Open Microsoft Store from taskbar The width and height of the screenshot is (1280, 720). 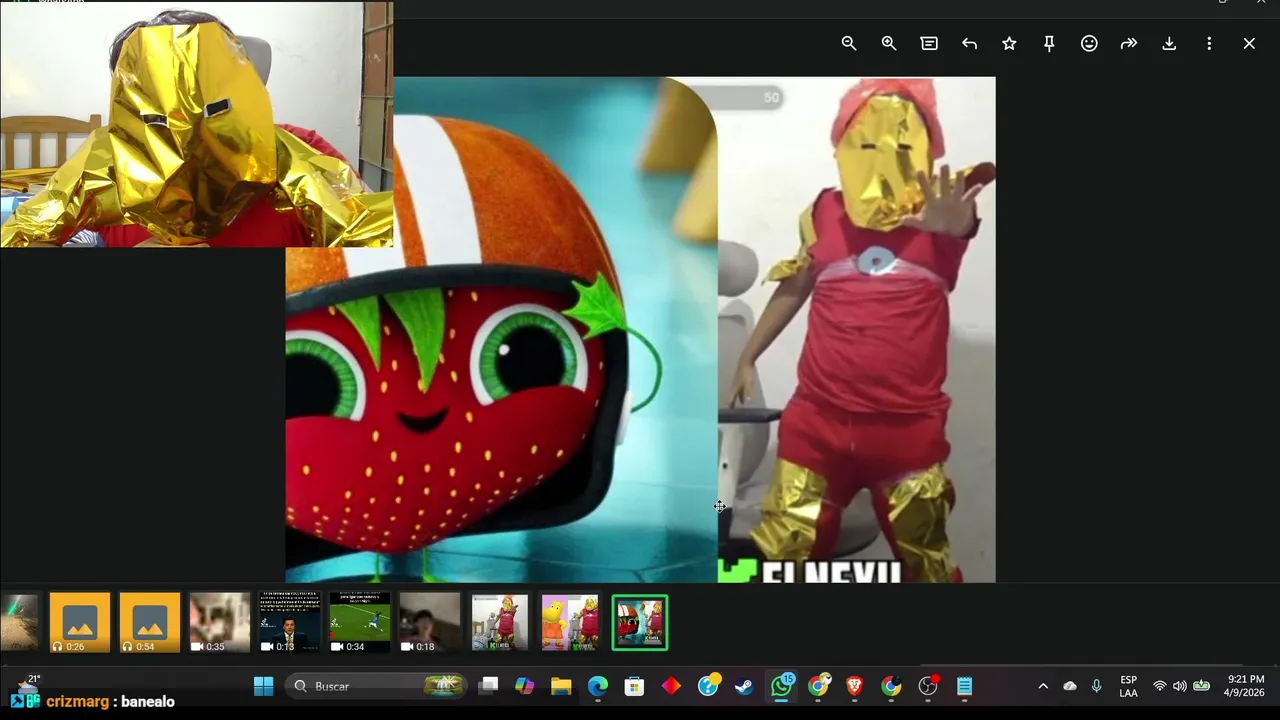[x=634, y=686]
